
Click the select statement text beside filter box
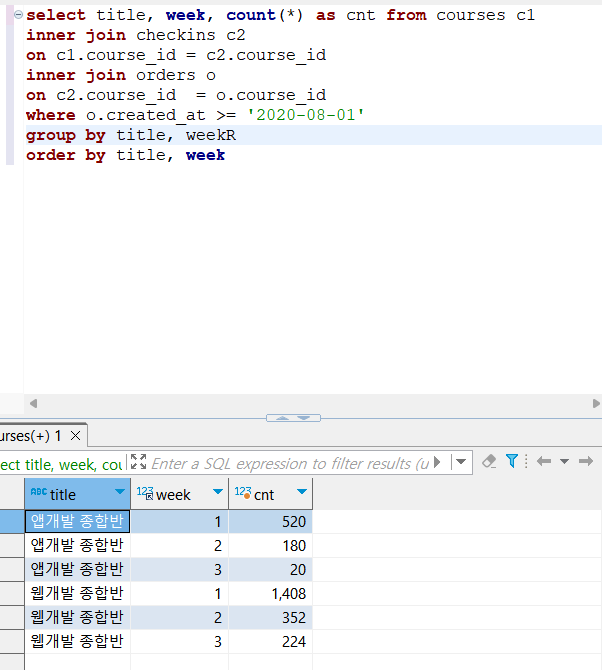61,464
